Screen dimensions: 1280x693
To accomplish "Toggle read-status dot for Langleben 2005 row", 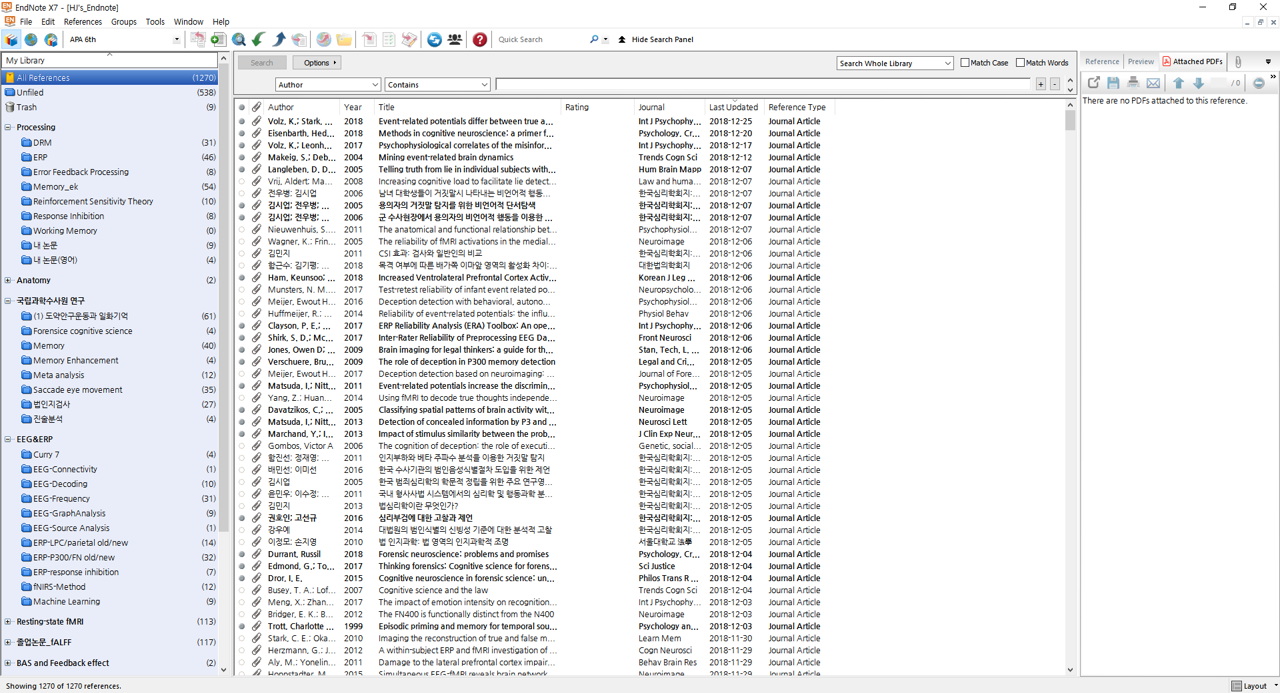I will click(242, 169).
